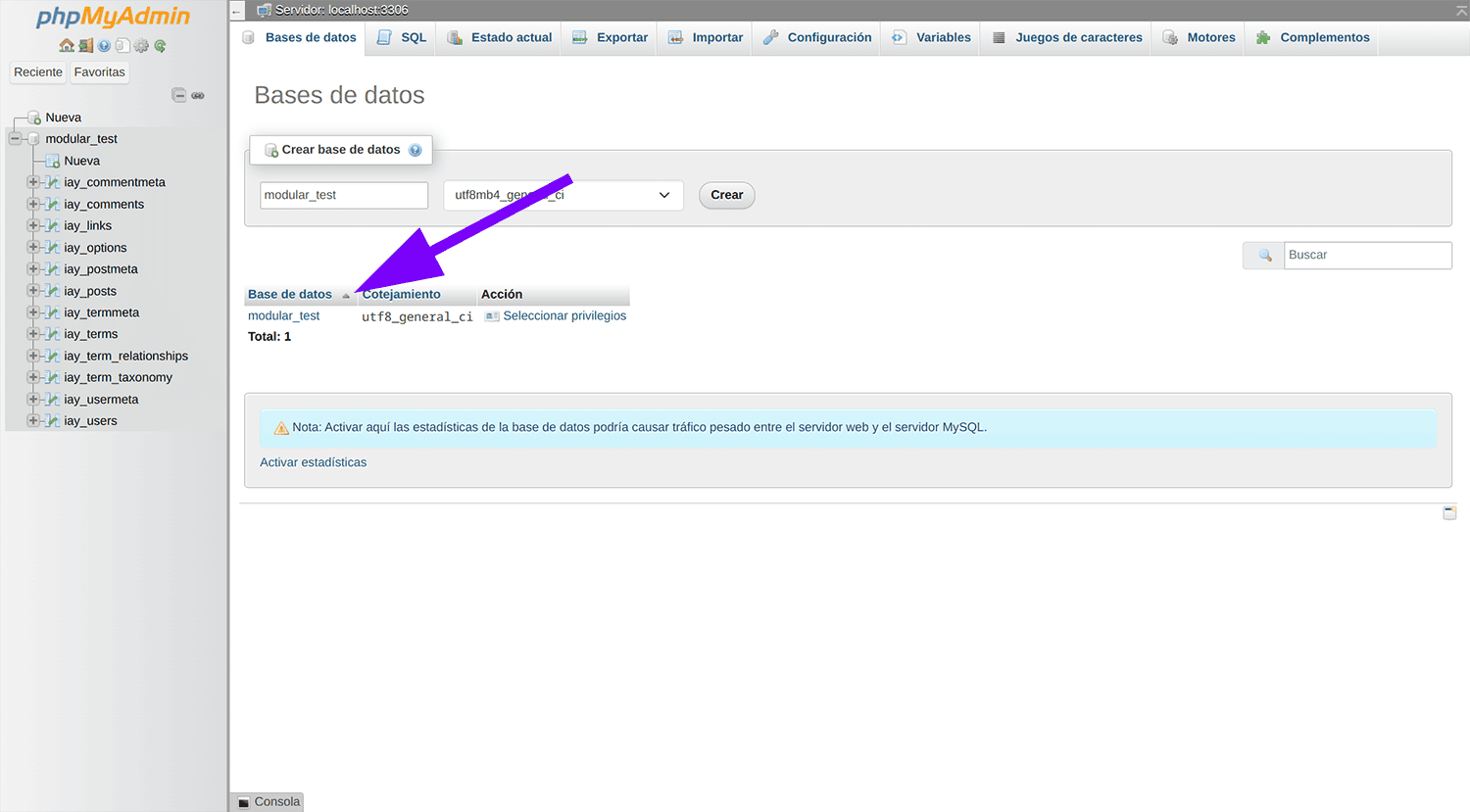Click the table icon for iay_users
Screen dimensions: 1470x812
[53, 421]
